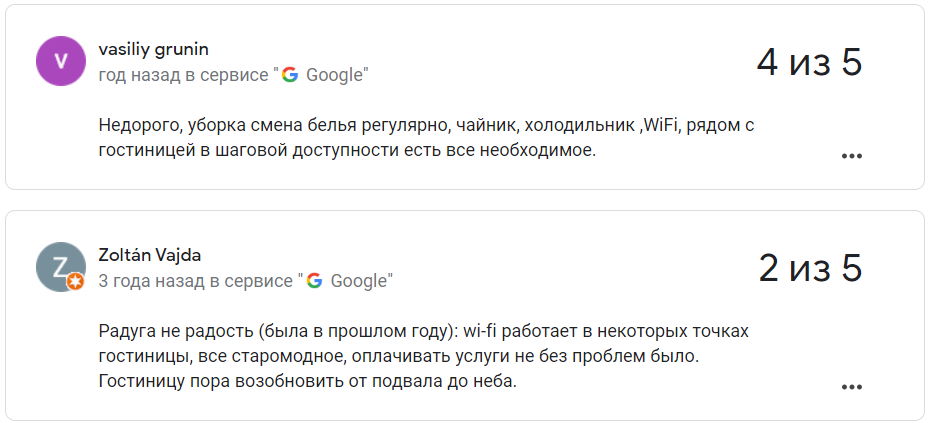Click the line "Гостиницу пора возобновить от подвала до неба"
Viewport: 929px width, 423px height.
pos(308,382)
